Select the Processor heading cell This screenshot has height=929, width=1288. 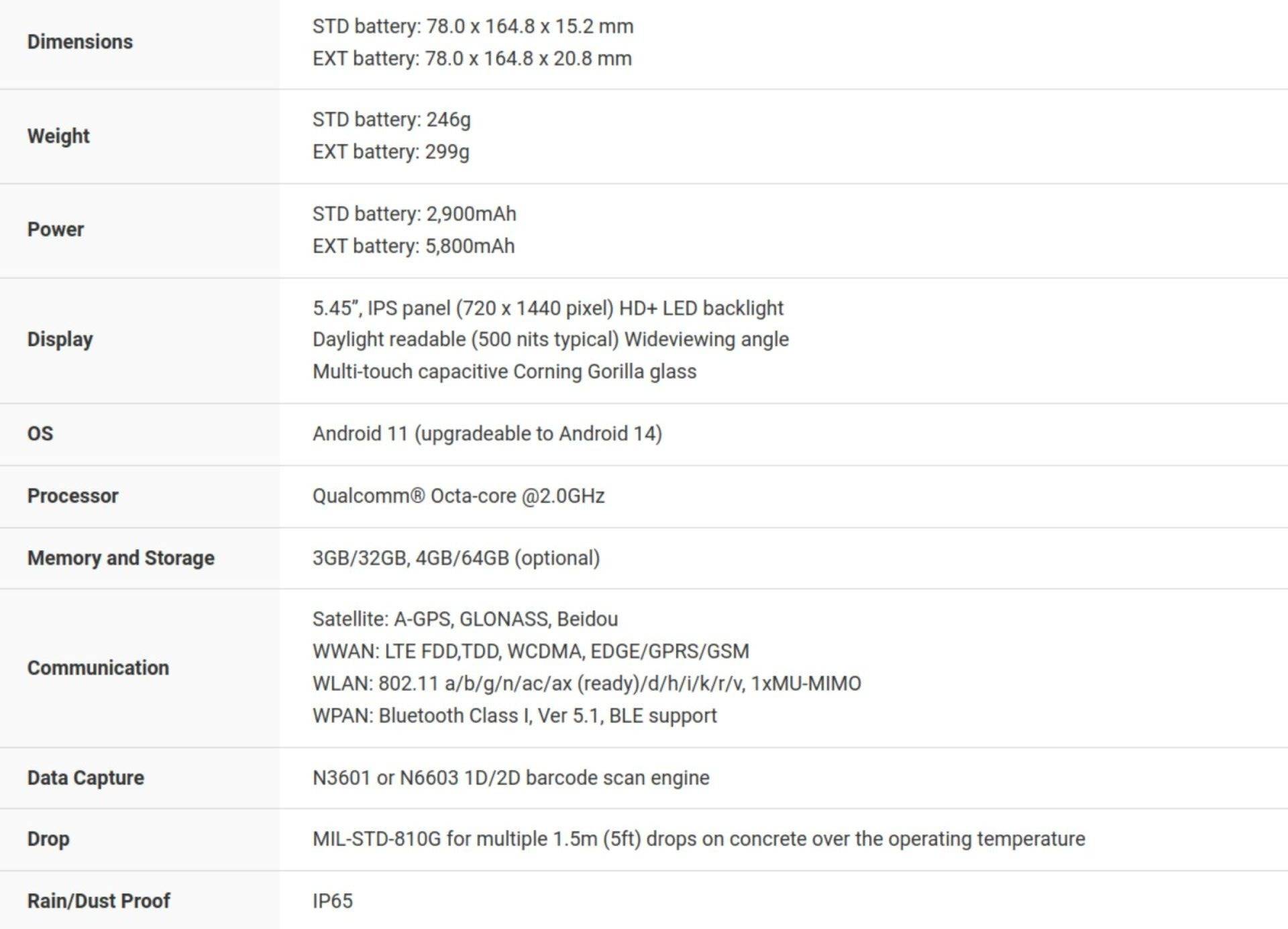[x=72, y=496]
